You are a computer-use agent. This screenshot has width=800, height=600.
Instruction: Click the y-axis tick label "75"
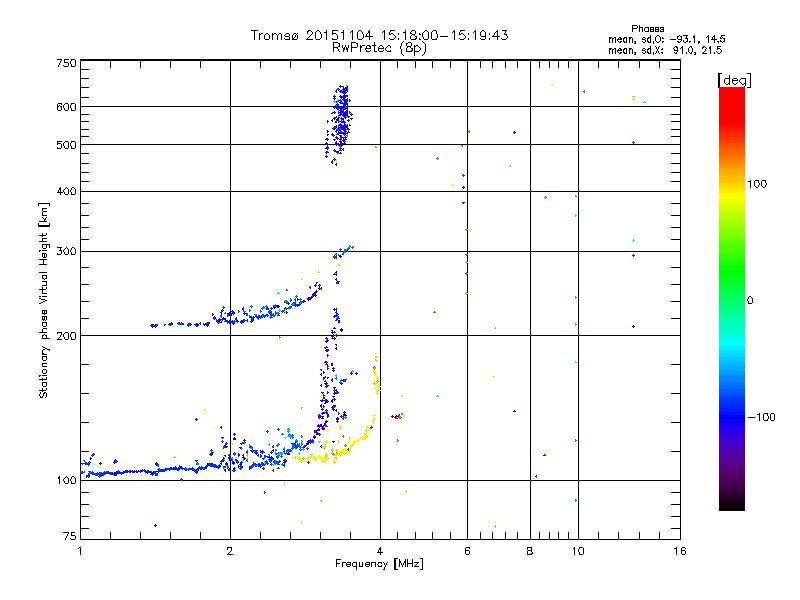70,536
